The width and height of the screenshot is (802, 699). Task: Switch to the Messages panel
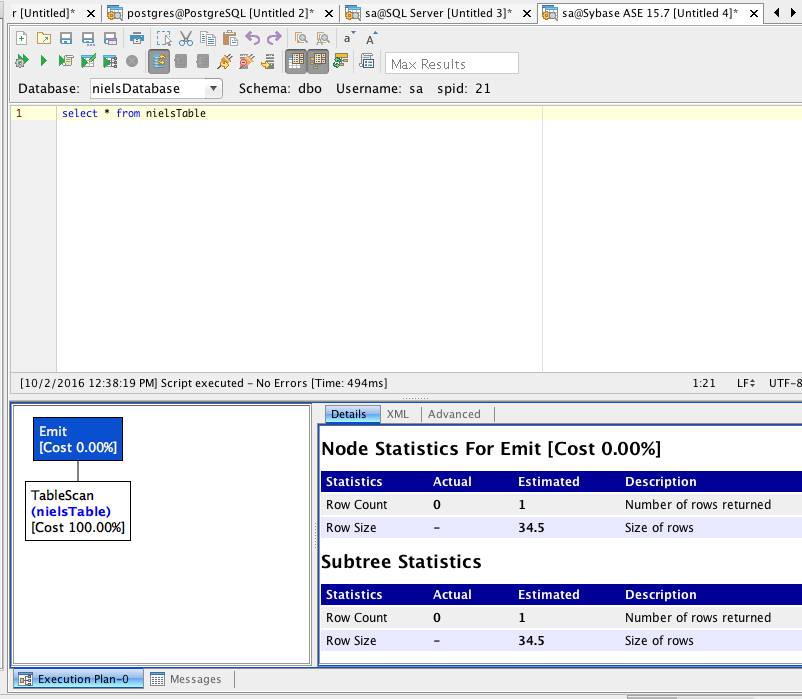[x=186, y=679]
